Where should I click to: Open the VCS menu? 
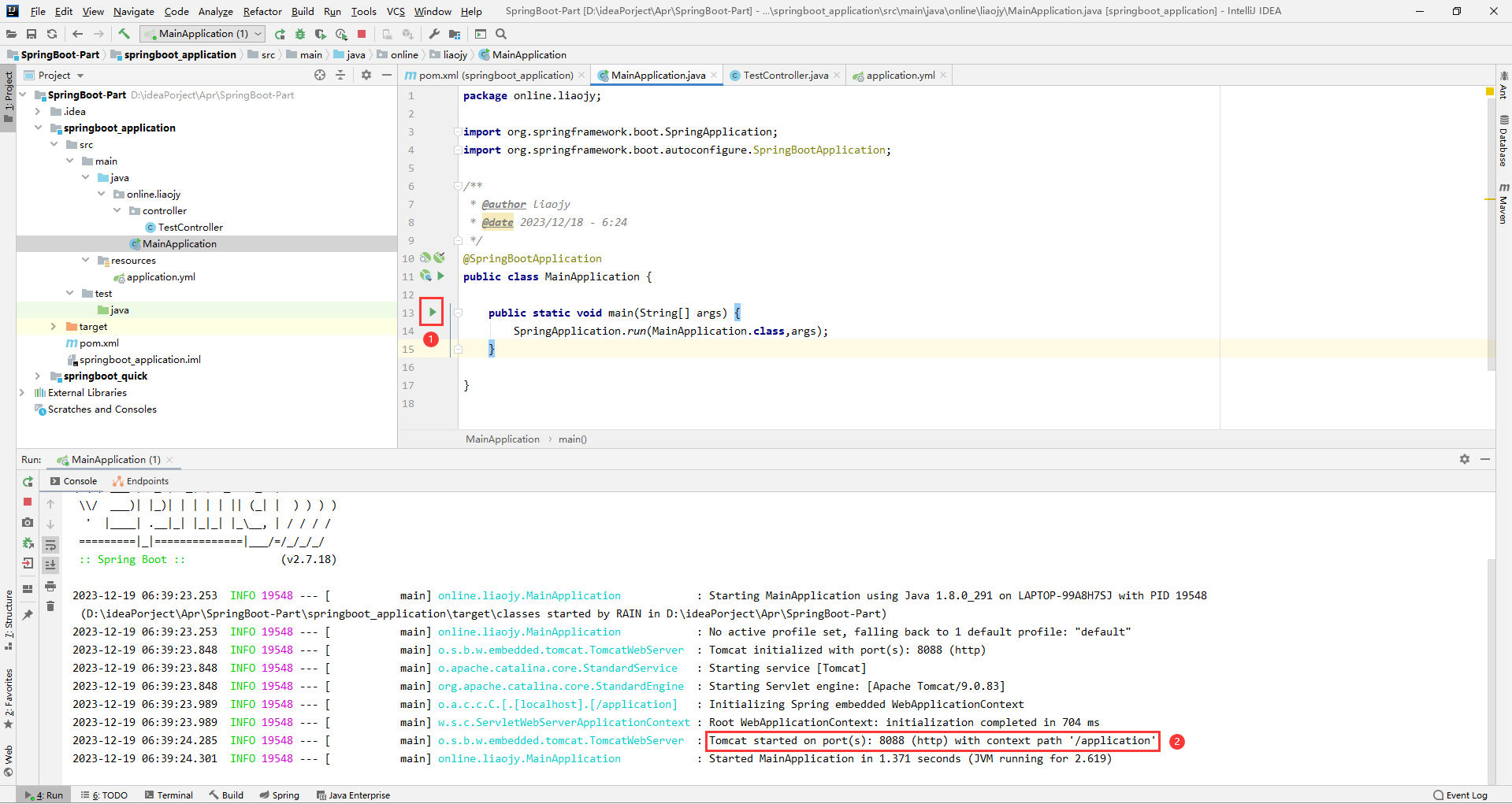click(396, 11)
